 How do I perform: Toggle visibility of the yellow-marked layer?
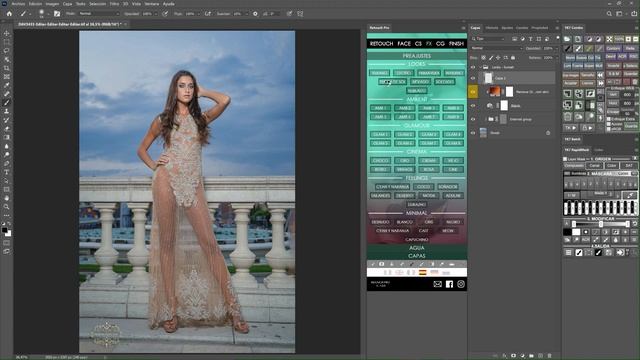pos(473,92)
